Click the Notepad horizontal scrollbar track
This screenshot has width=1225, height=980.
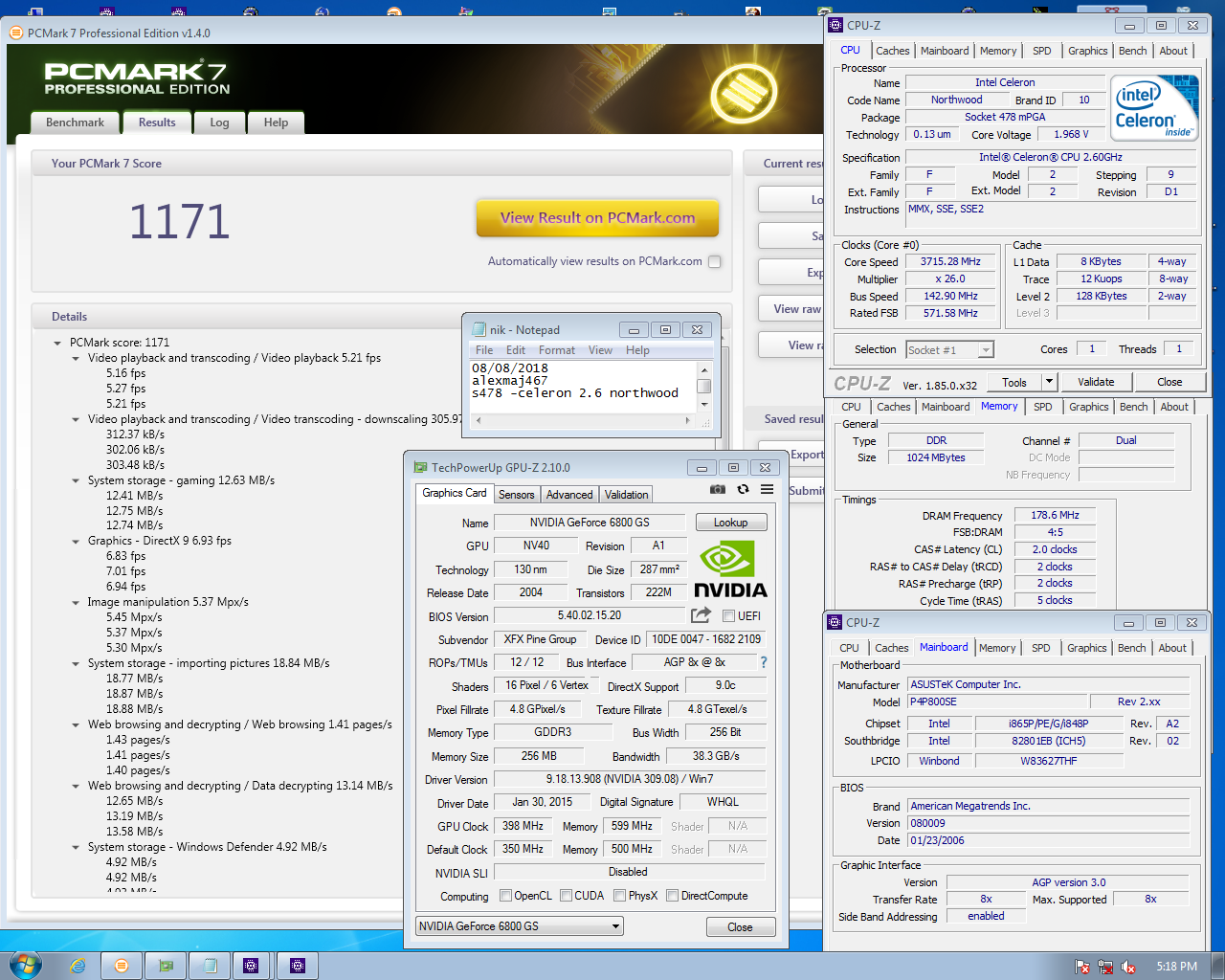click(x=584, y=420)
